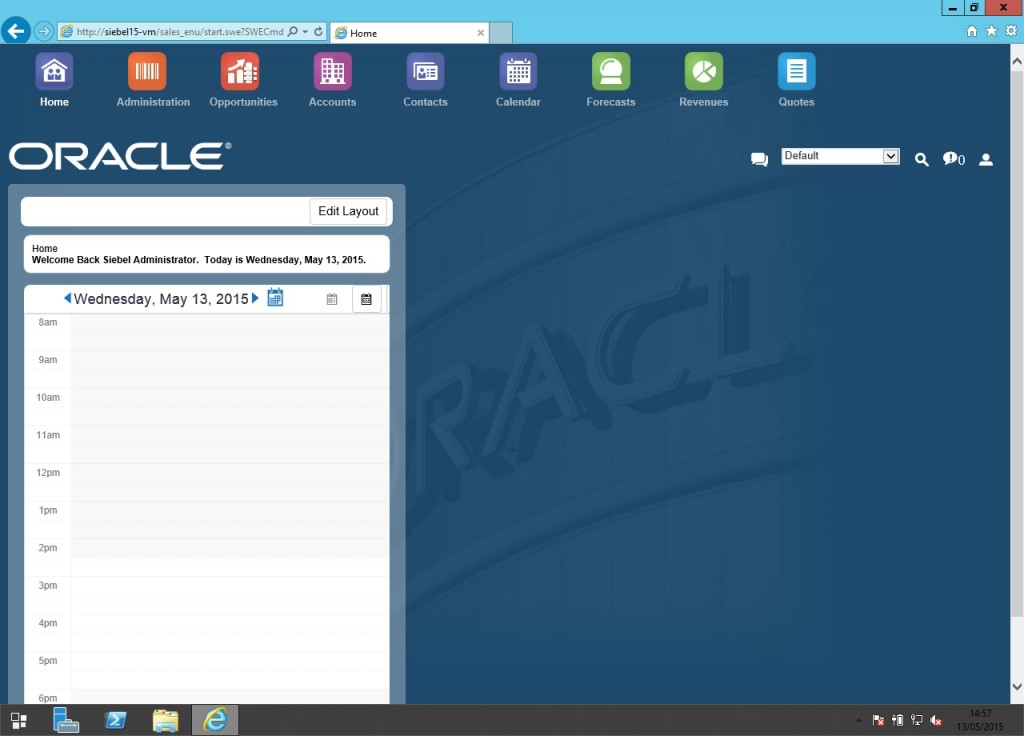Open File Explorer in taskbar
The image size is (1024, 736).
click(165, 720)
